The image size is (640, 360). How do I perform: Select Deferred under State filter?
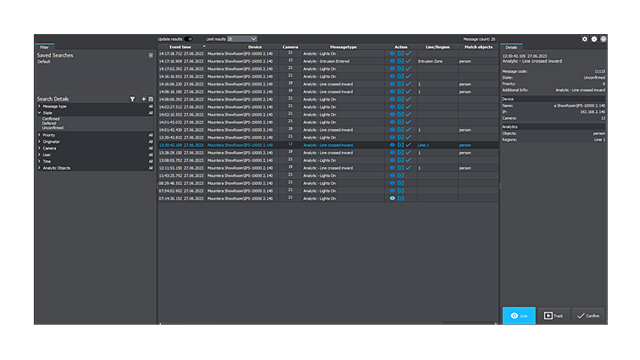pos(49,123)
